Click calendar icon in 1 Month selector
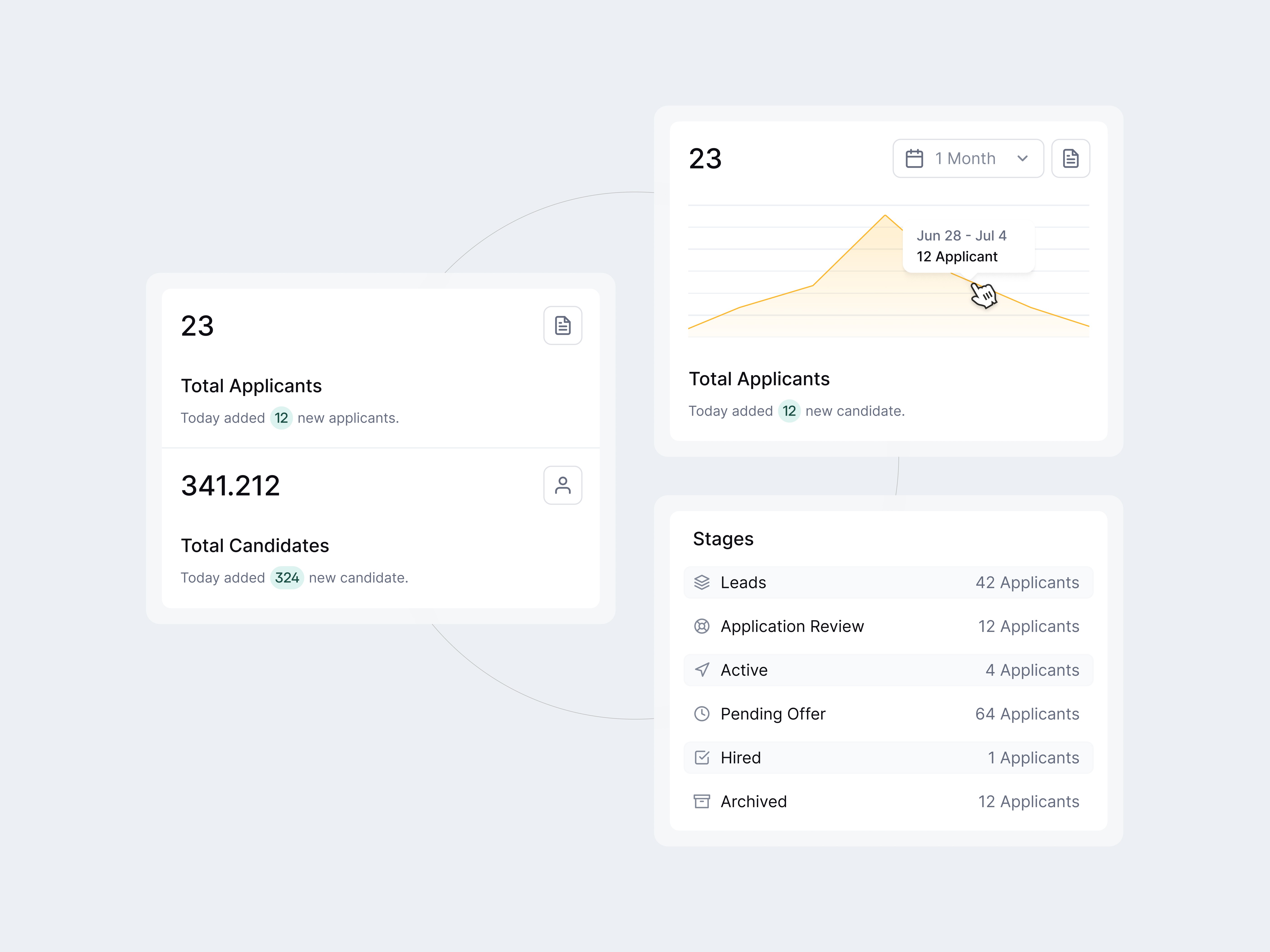Screen dimensions: 1270x952 pyautogui.click(x=914, y=158)
